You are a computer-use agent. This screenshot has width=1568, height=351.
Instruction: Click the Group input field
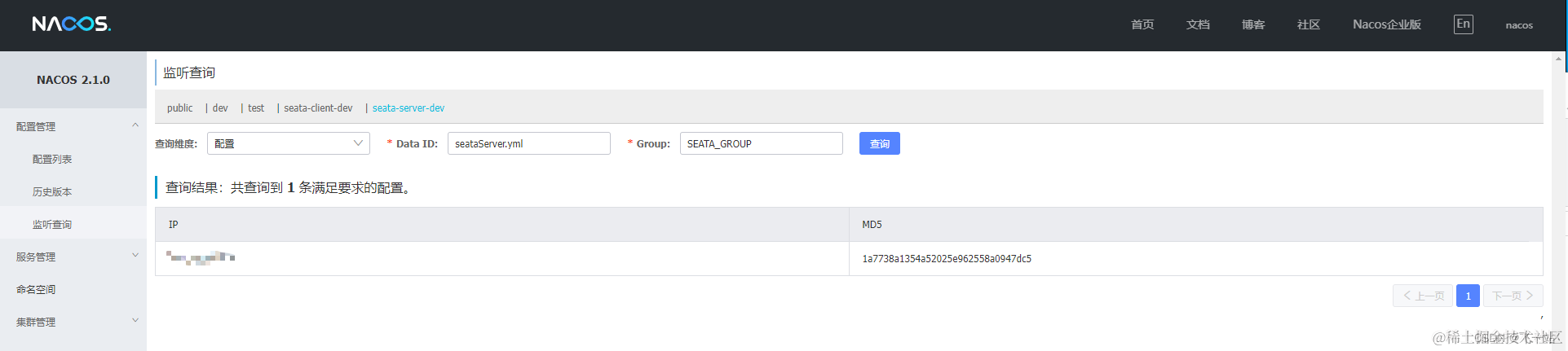click(x=762, y=143)
